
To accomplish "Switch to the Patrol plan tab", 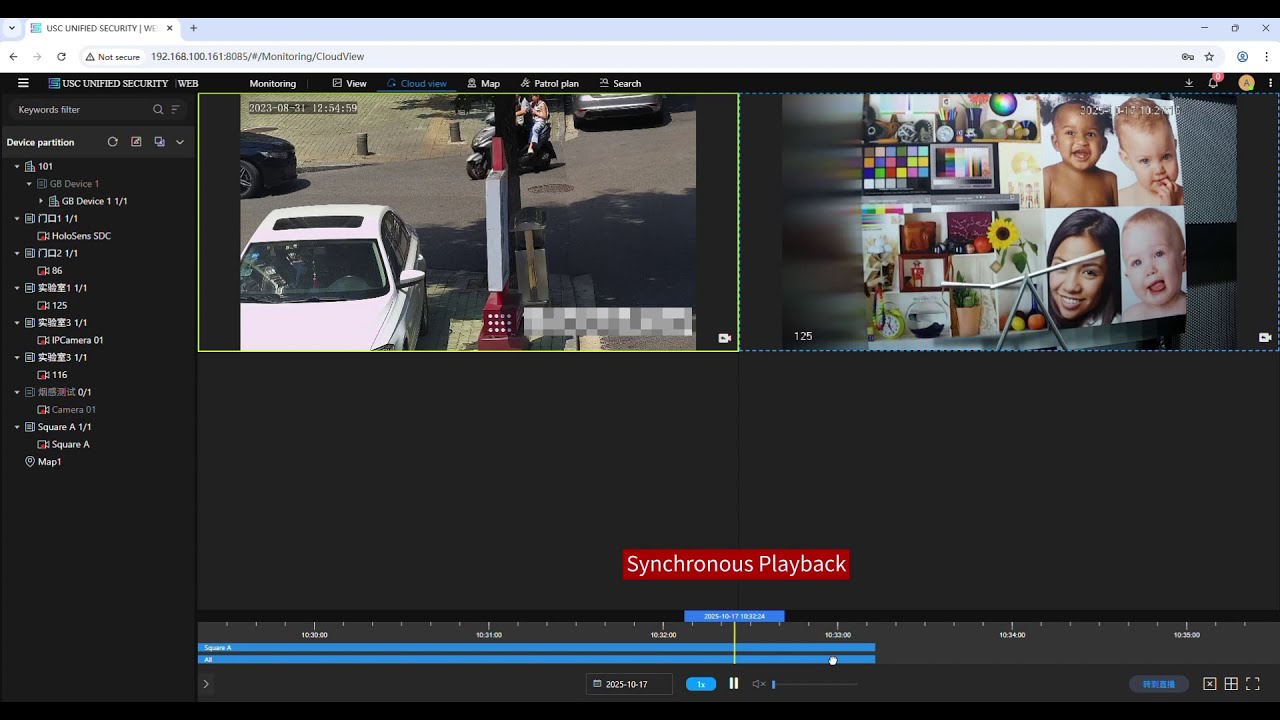I will coord(549,84).
